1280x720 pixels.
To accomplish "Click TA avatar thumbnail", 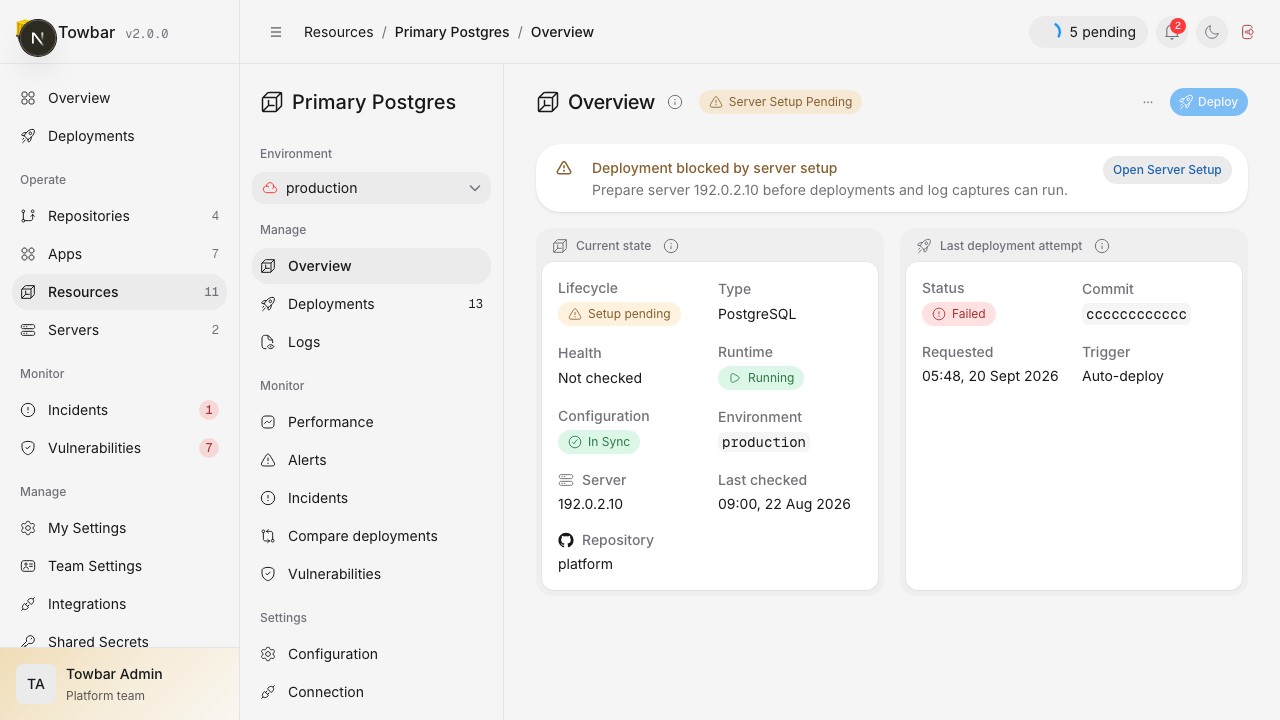I will 36,684.
